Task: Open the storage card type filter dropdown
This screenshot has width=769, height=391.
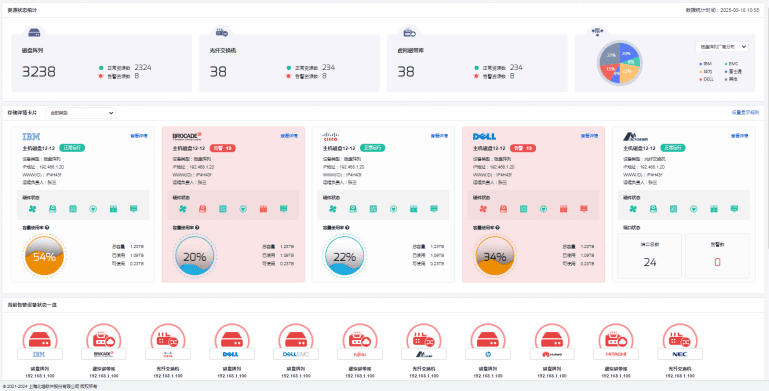Action: point(80,113)
